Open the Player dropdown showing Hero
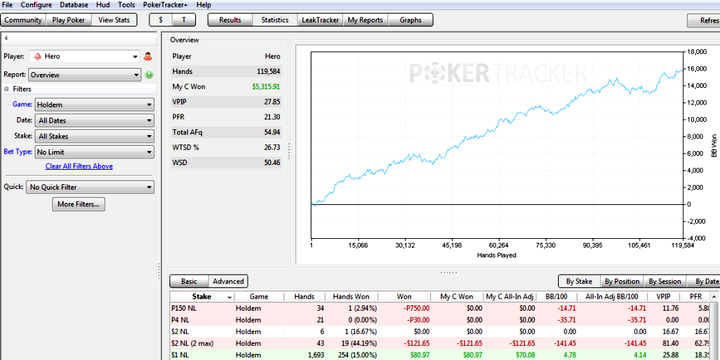The width and height of the screenshot is (720, 360). pyautogui.click(x=85, y=56)
